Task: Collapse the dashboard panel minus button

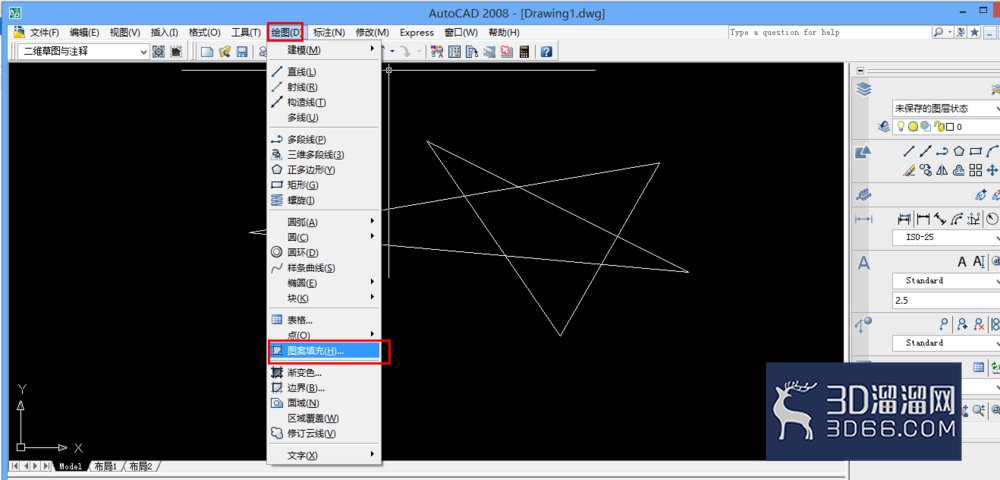Action: (860, 71)
